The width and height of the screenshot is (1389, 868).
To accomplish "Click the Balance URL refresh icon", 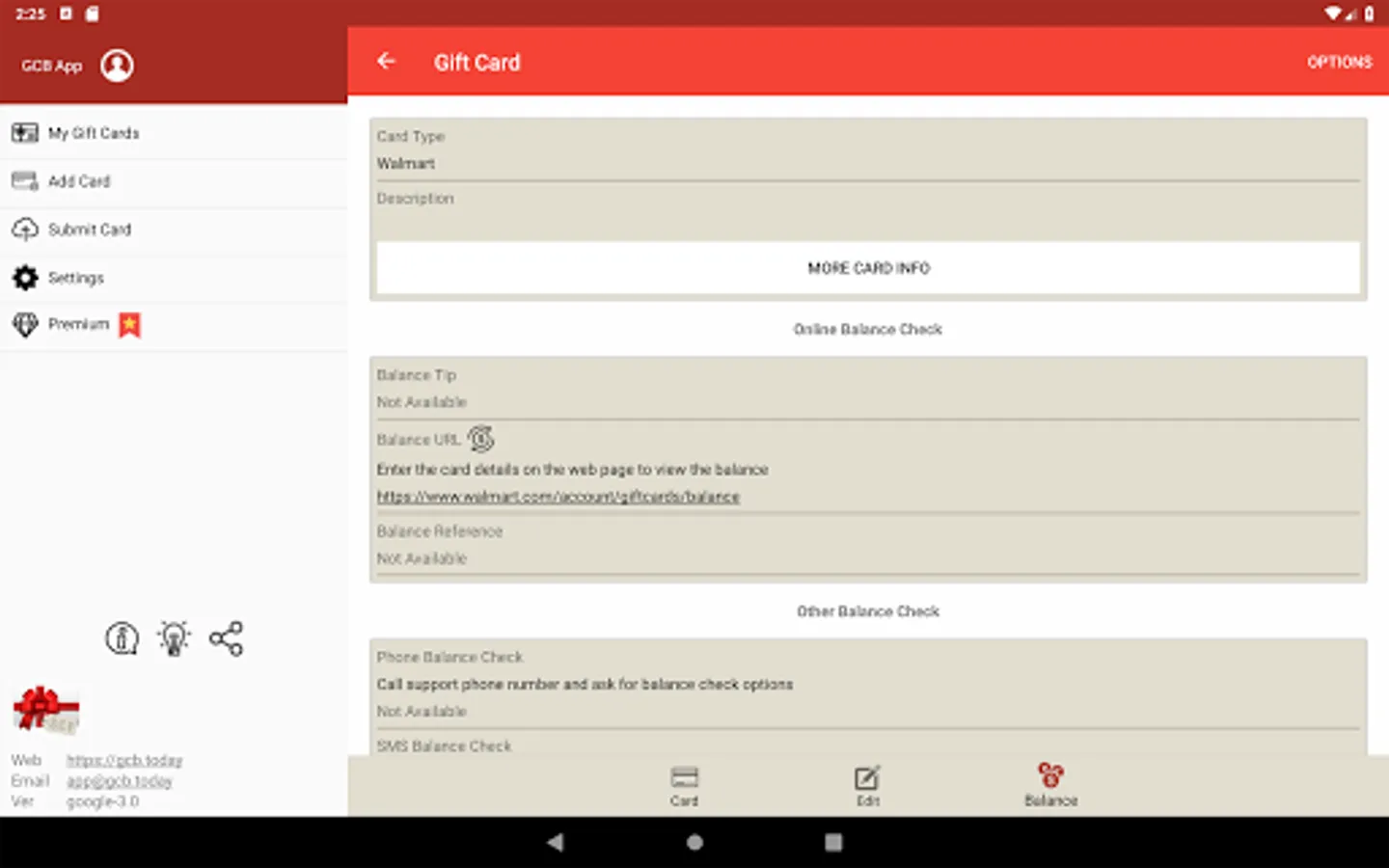I will click(x=481, y=439).
